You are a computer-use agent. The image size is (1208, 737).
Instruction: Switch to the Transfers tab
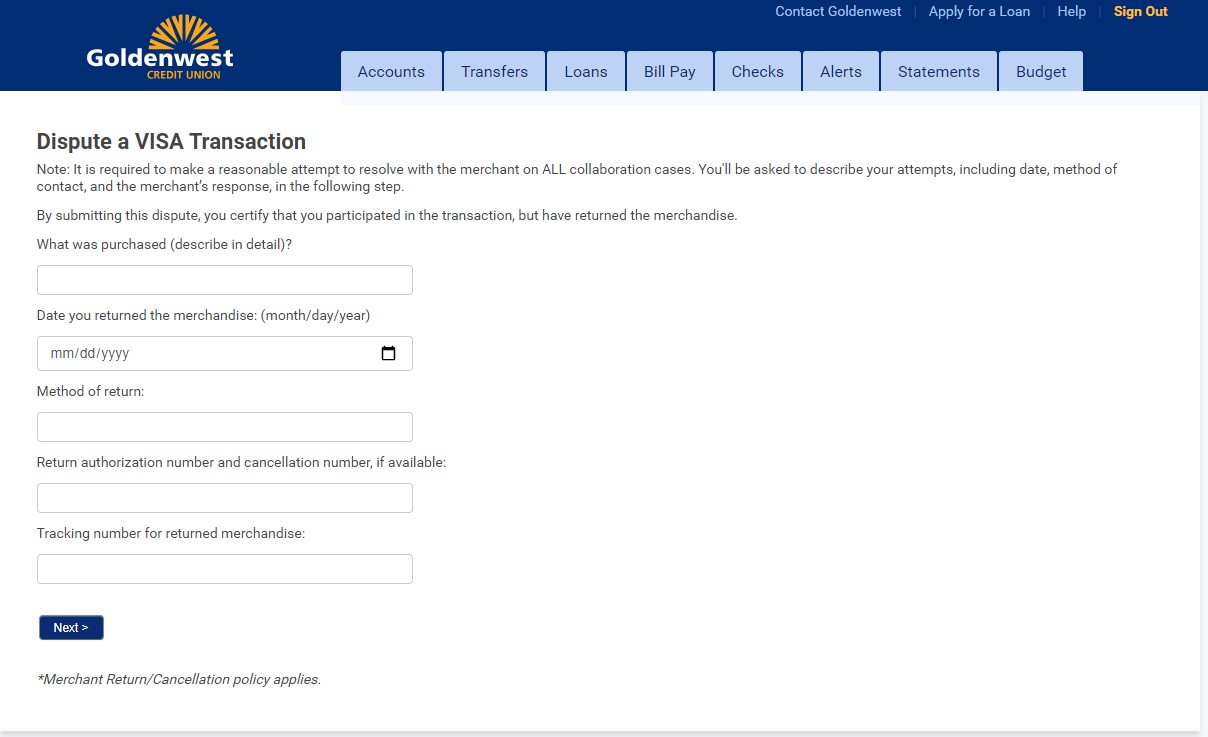(494, 72)
